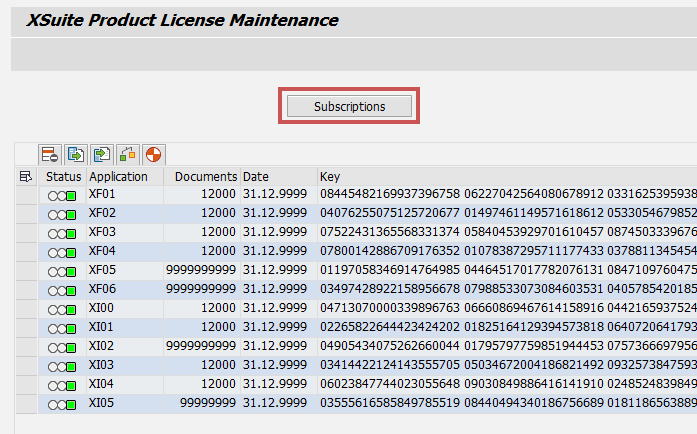Viewport: 697px width, 434px height.
Task: Click the date cell in XI04 row
Action: (x=275, y=385)
